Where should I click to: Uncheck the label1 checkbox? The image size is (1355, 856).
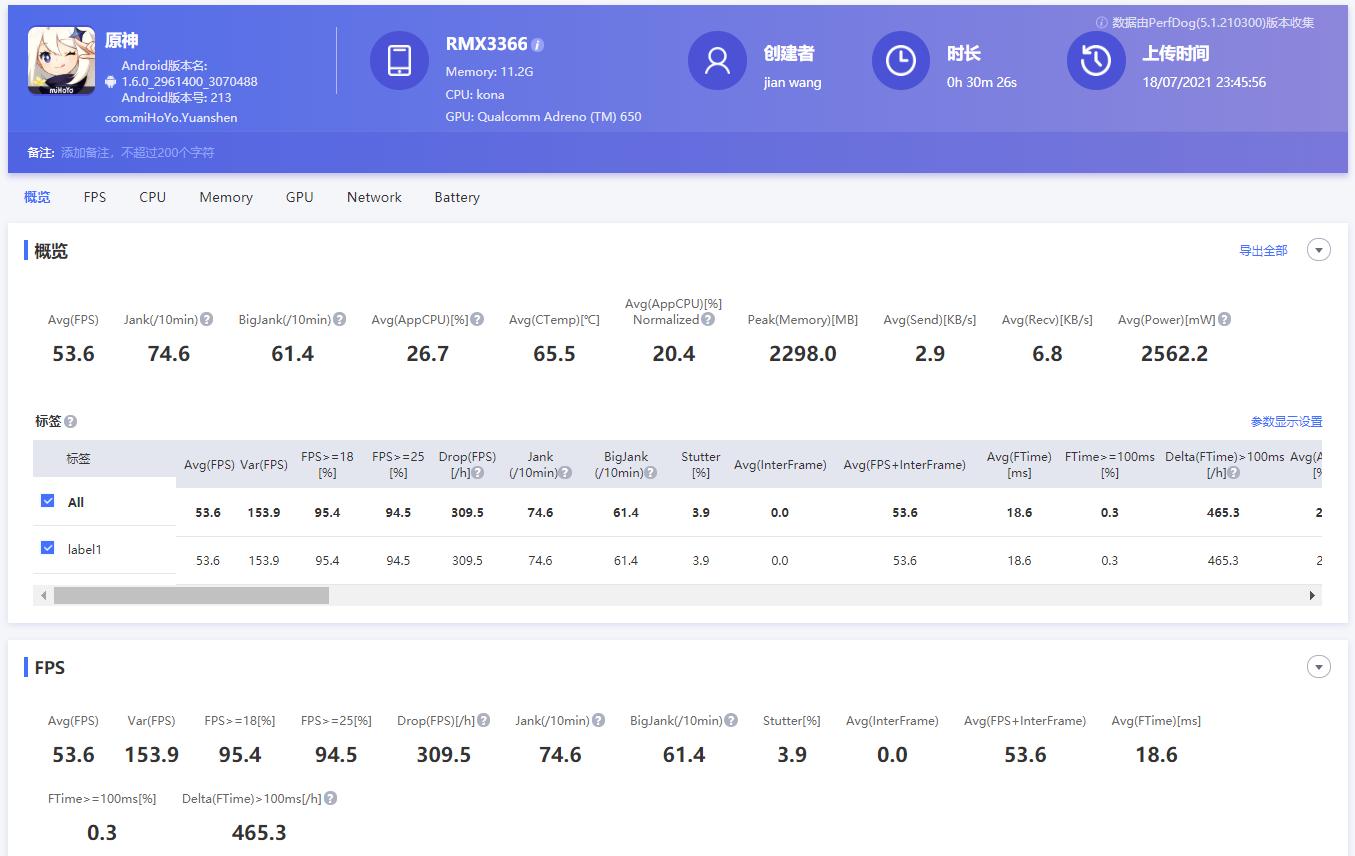coord(47,548)
